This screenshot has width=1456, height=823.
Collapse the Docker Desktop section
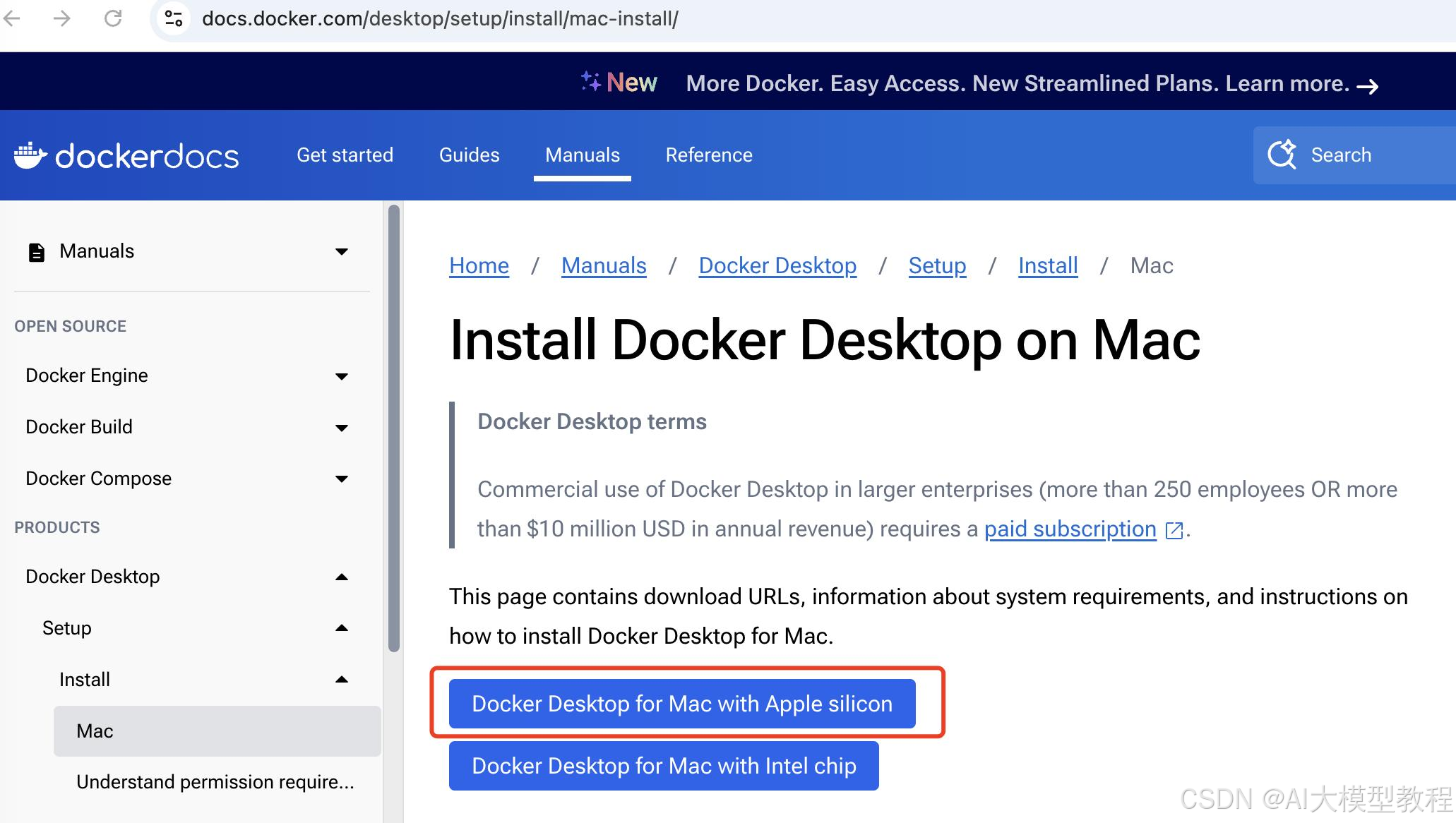tap(342, 577)
